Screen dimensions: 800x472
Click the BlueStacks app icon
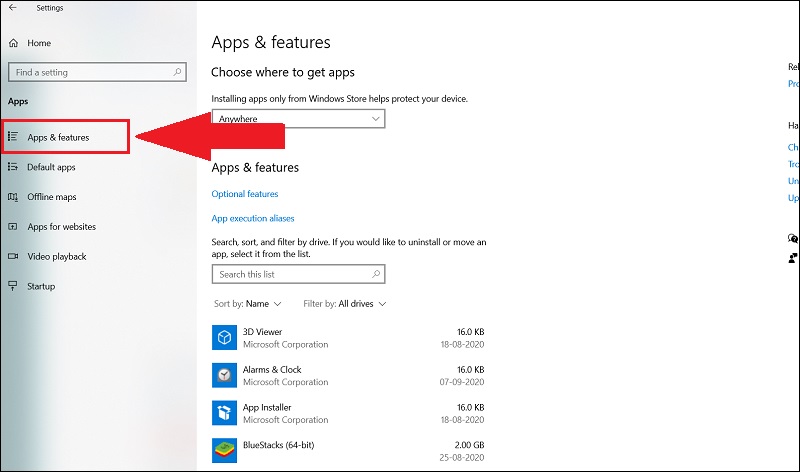click(224, 451)
